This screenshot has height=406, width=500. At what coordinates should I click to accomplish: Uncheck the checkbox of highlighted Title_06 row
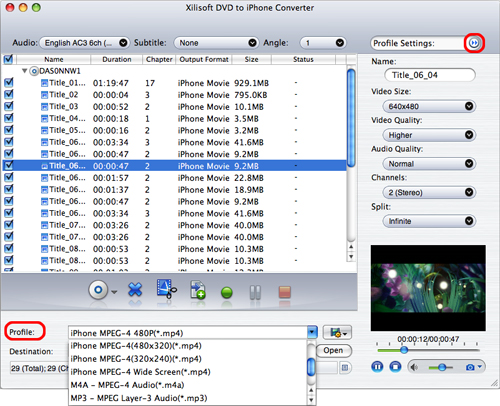tap(9, 165)
